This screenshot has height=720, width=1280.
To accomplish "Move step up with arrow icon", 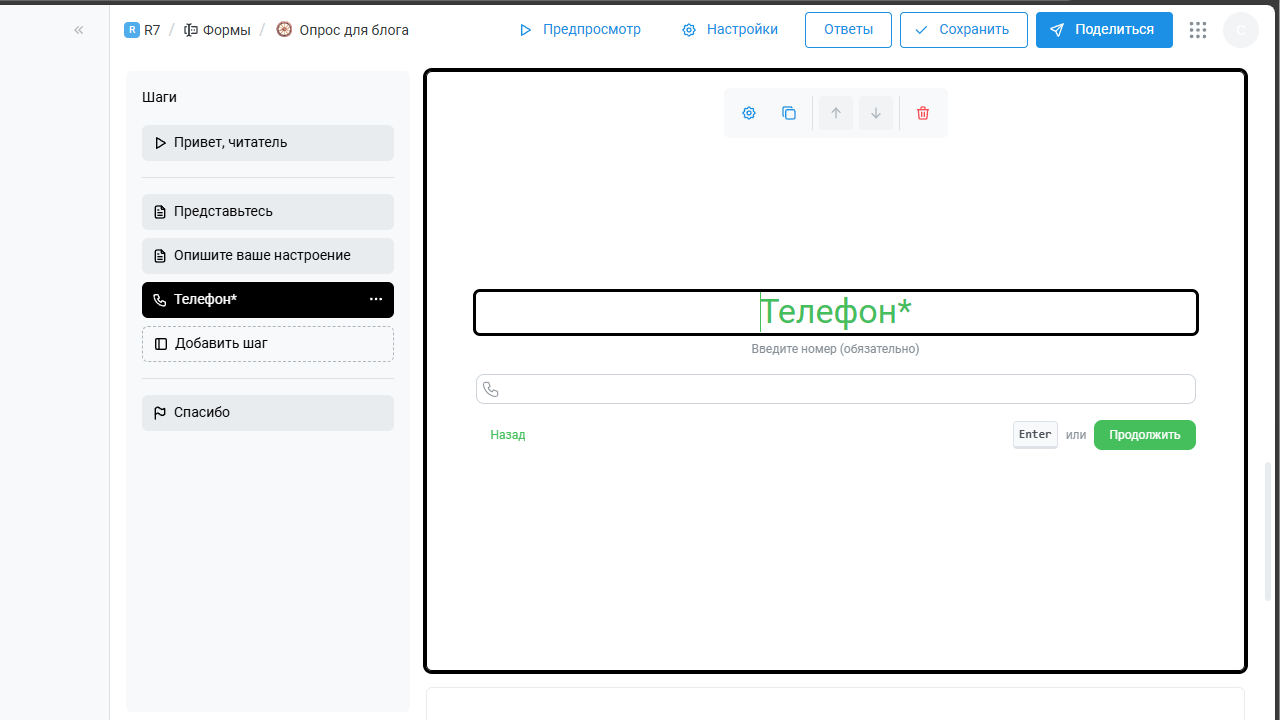I will pyautogui.click(x=836, y=113).
